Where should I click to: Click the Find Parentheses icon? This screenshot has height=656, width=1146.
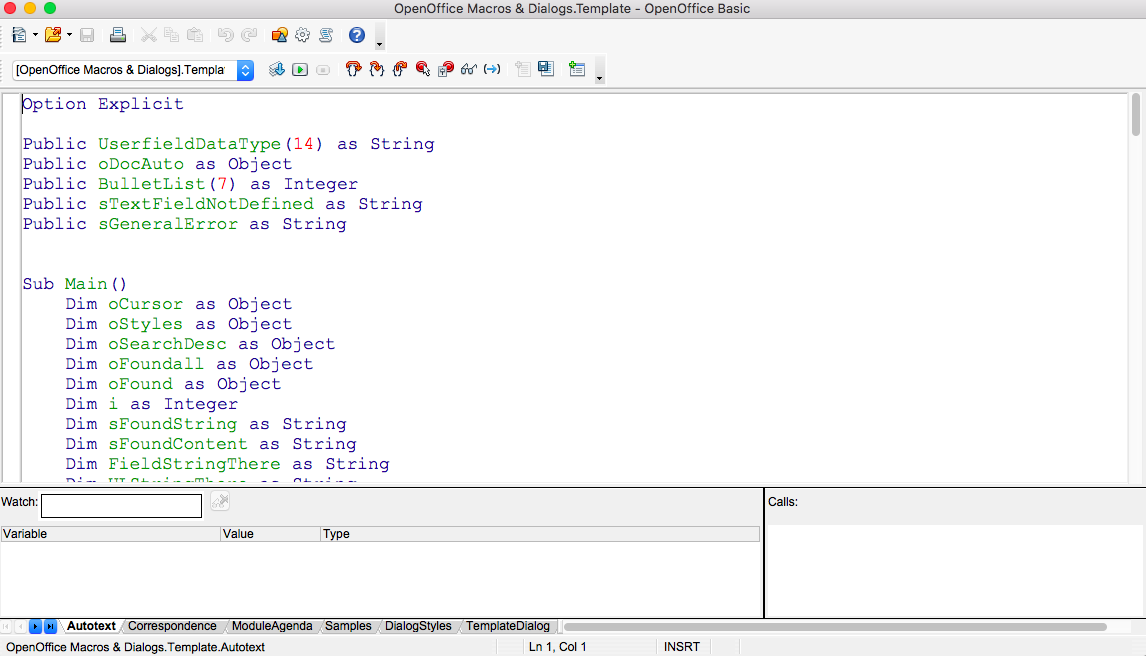point(492,70)
